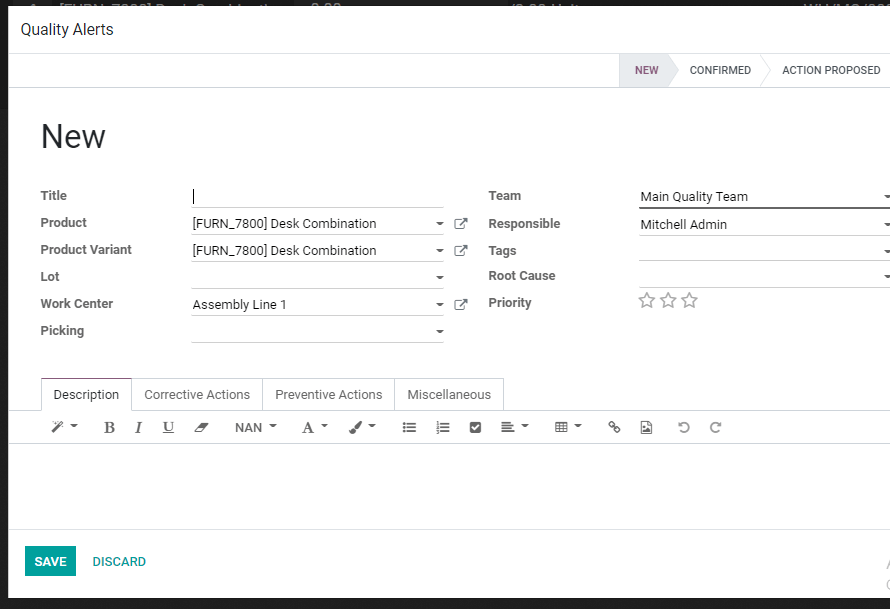The height and width of the screenshot is (609, 890).
Task: Expand the Product Variant dropdown arrow
Action: pos(439,250)
